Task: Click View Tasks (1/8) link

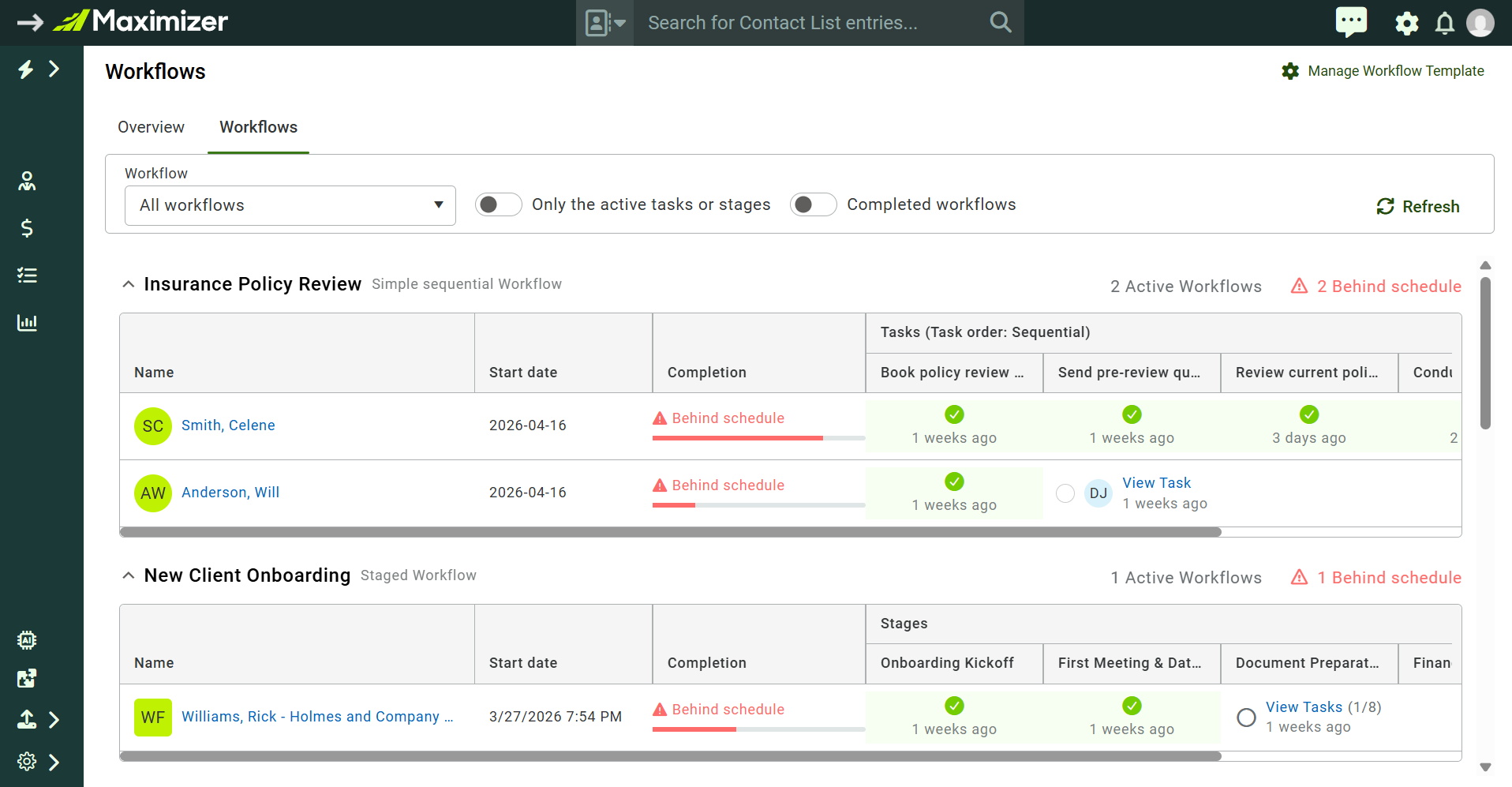Action: click(1323, 707)
